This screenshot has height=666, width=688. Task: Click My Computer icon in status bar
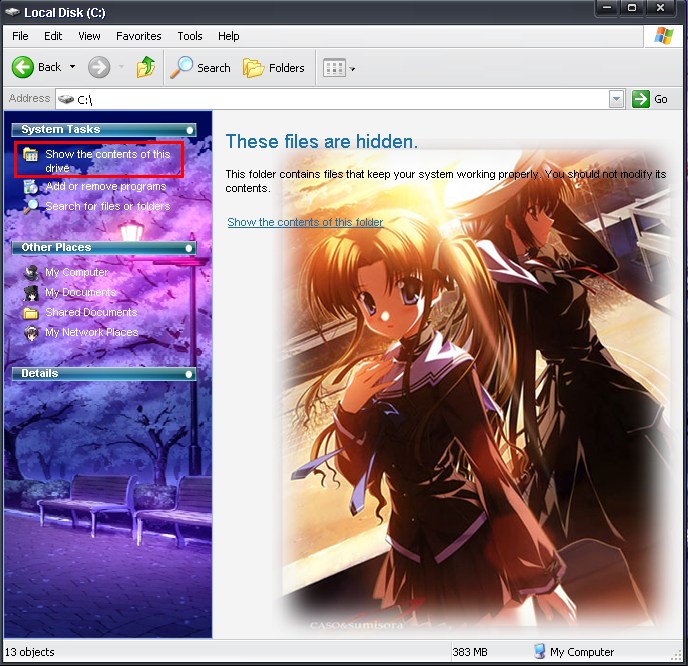pos(539,652)
